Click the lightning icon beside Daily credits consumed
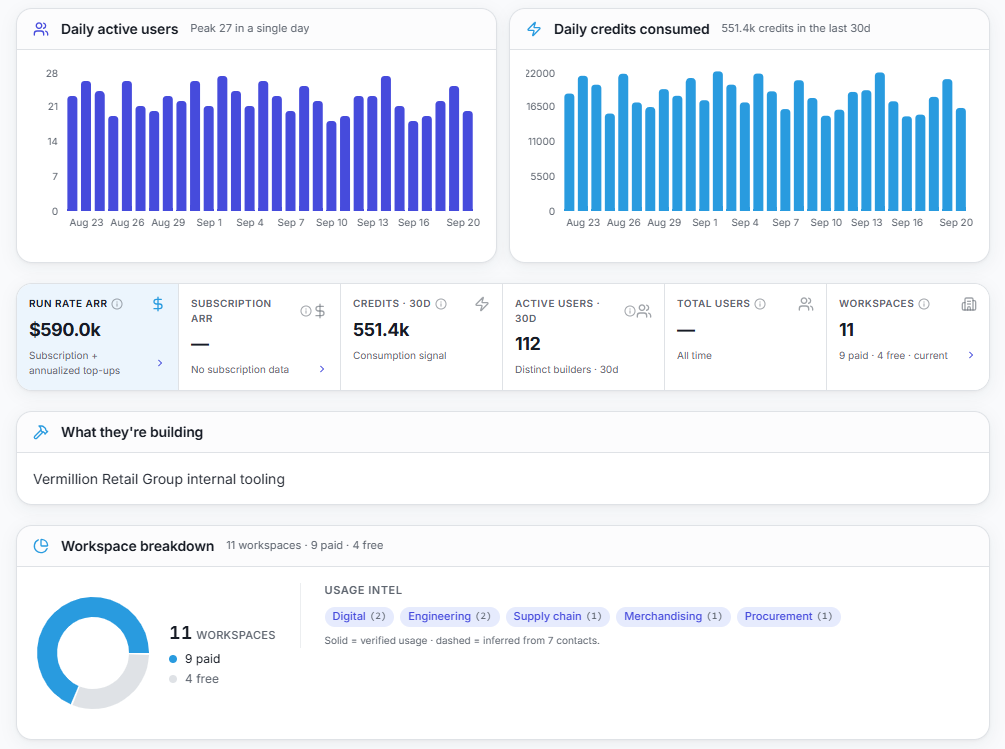The width and height of the screenshot is (1005, 749). (534, 29)
